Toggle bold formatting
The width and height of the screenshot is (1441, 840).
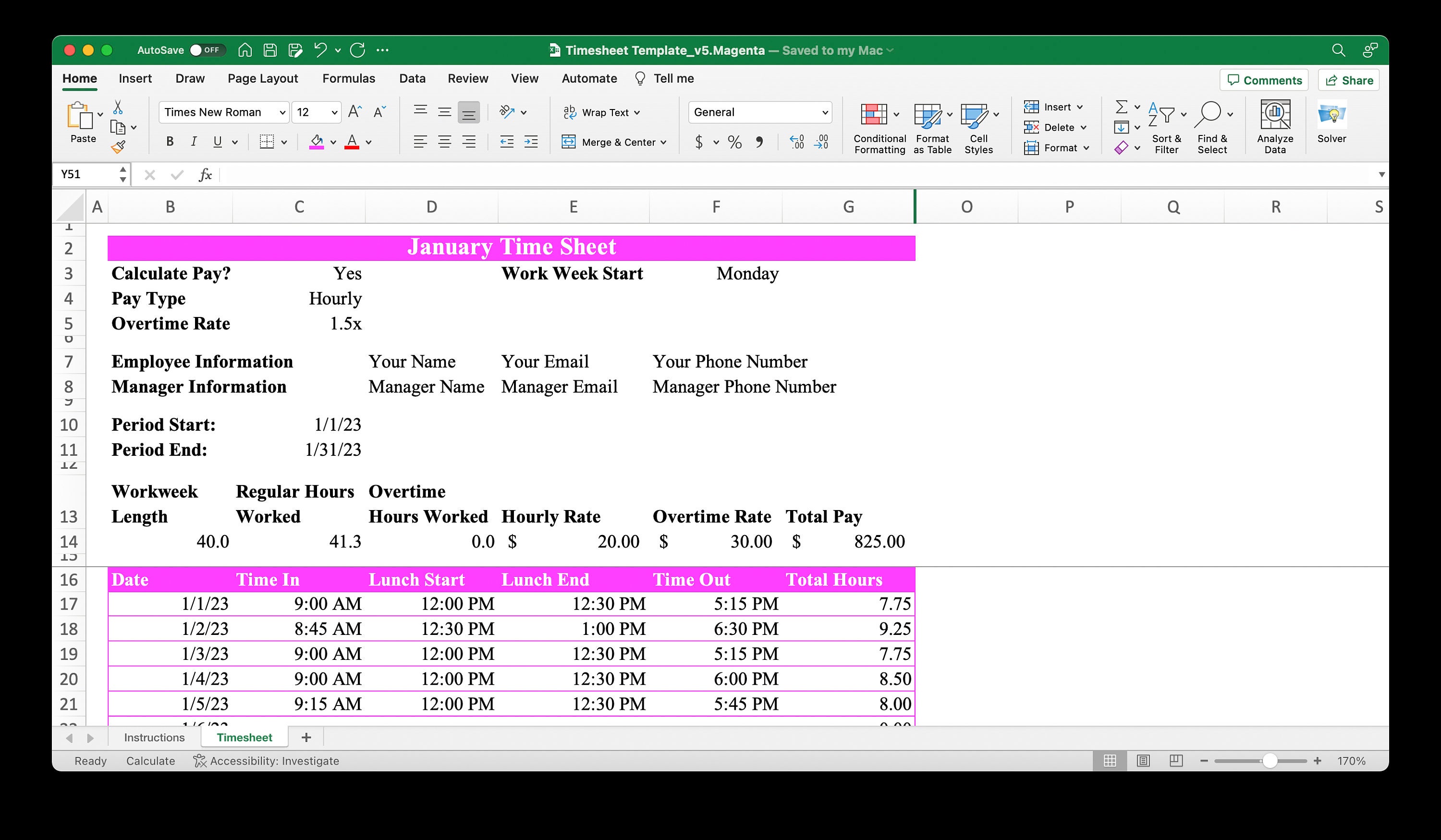pyautogui.click(x=169, y=141)
